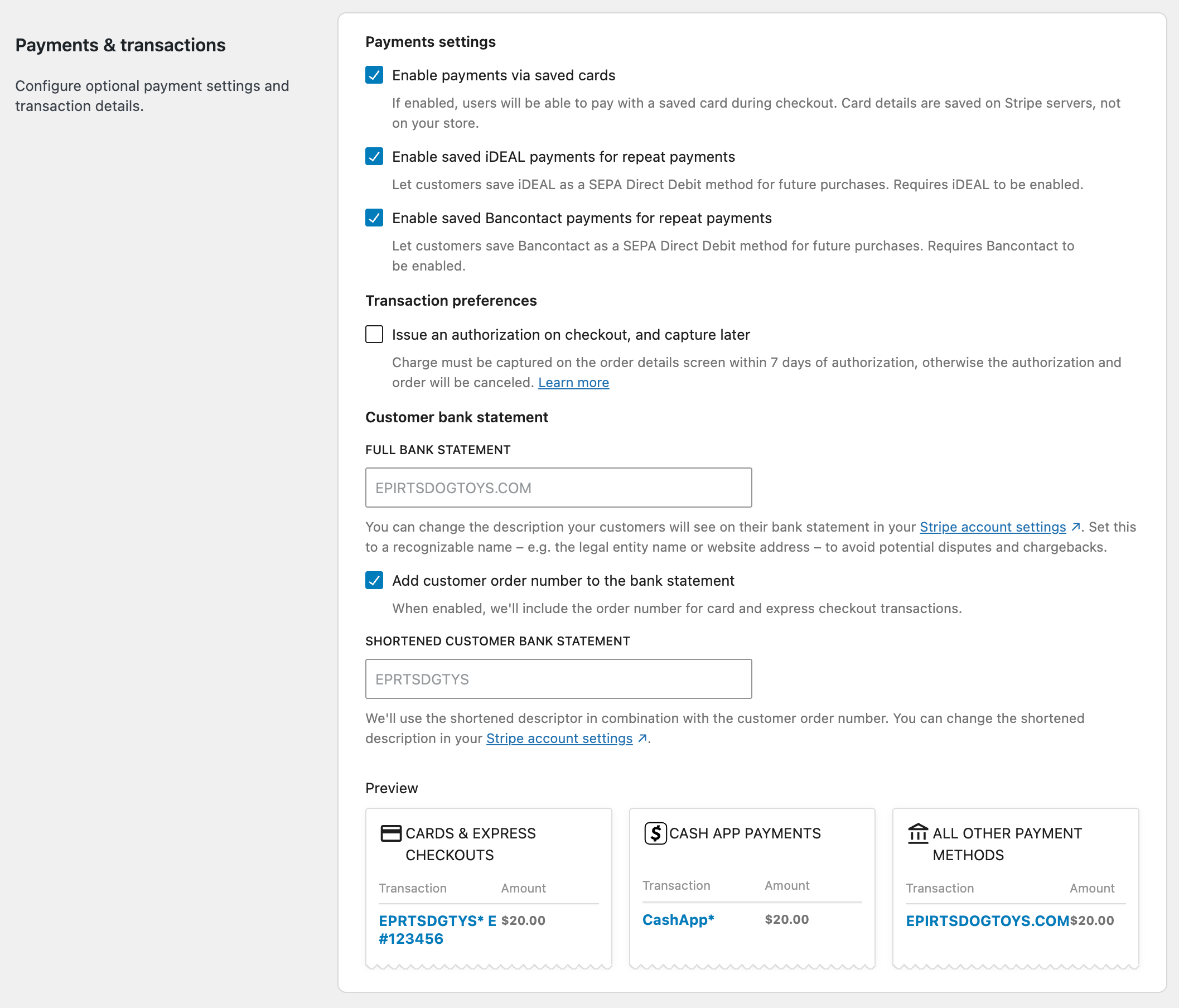Viewport: 1179px width, 1008px height.
Task: Click the All Other Payment Methods heading
Action: point(1007,844)
